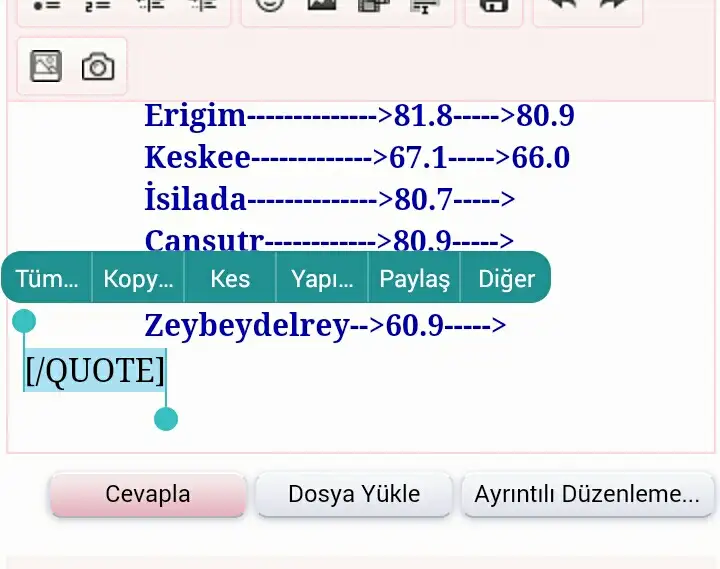The image size is (720, 569).
Task: Click the bulleted list icon
Action: (x=45, y=5)
